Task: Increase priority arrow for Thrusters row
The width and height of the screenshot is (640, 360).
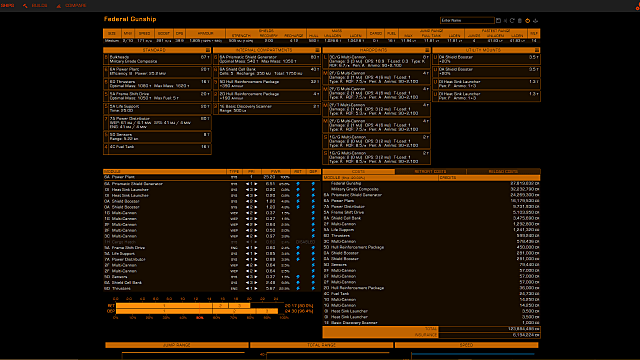Action: pyautogui.click(x=256, y=288)
